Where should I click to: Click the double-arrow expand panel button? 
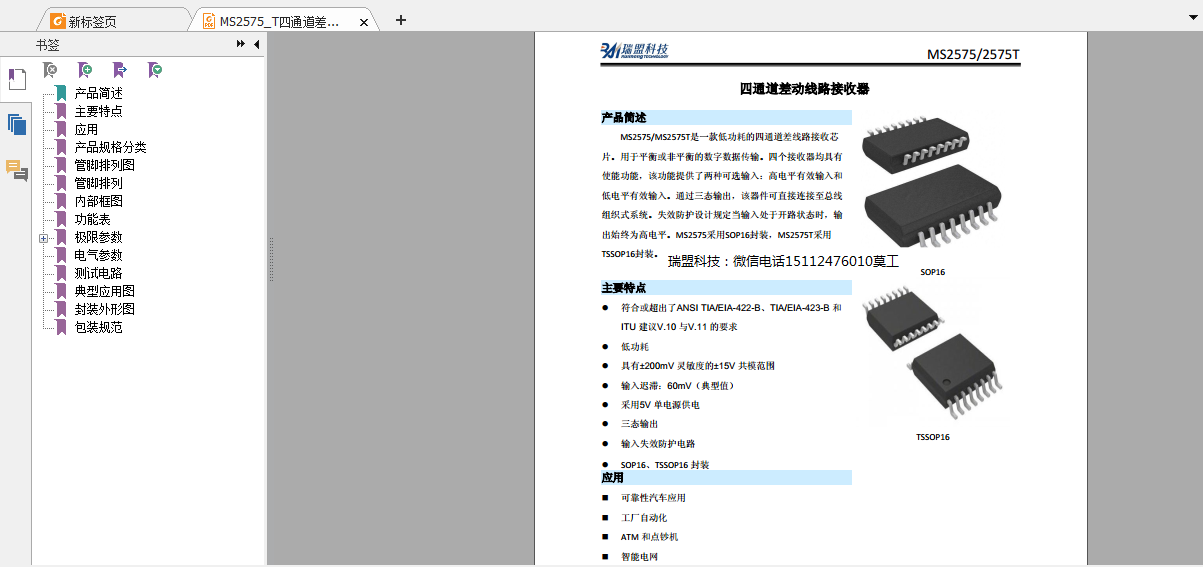pos(241,44)
